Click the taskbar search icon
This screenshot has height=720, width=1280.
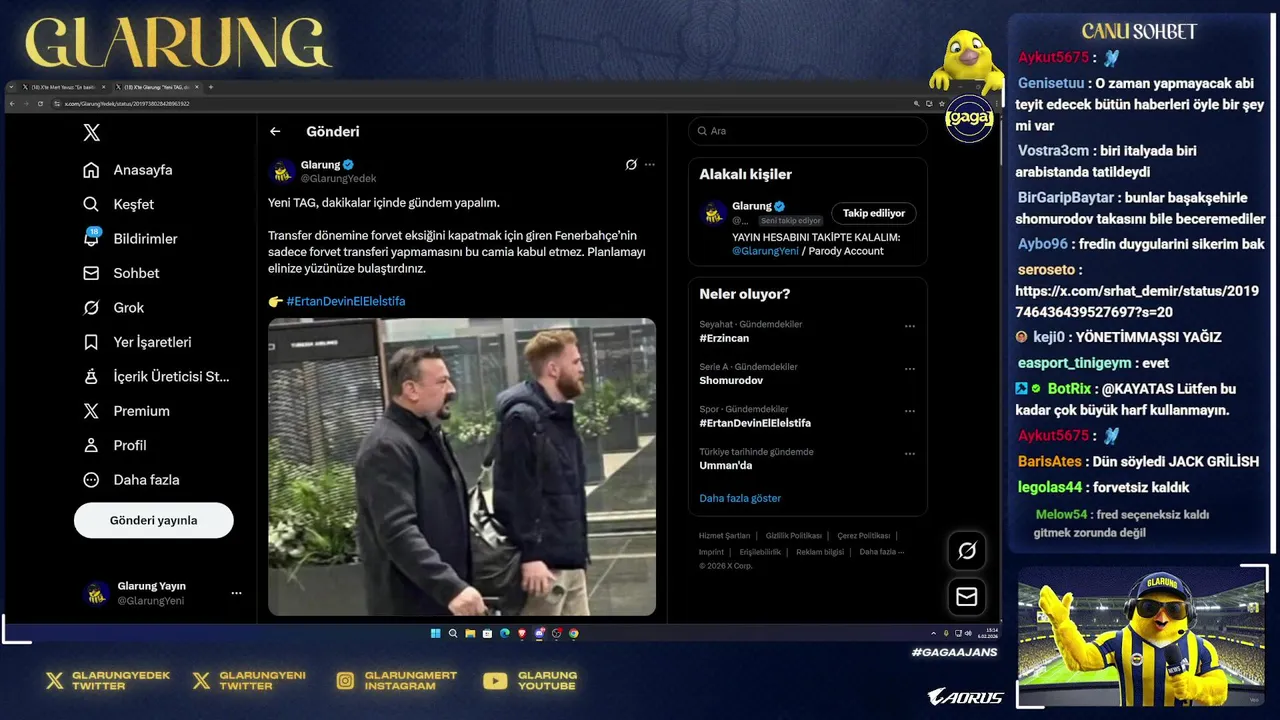coord(453,633)
